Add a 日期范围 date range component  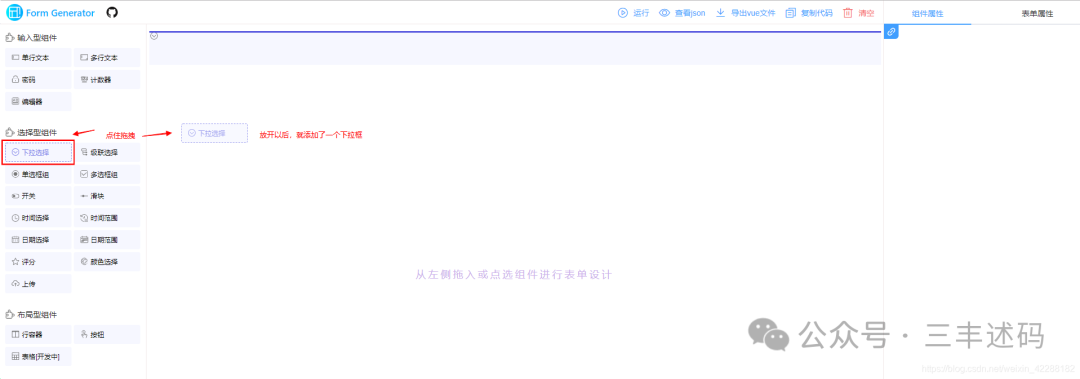point(107,240)
